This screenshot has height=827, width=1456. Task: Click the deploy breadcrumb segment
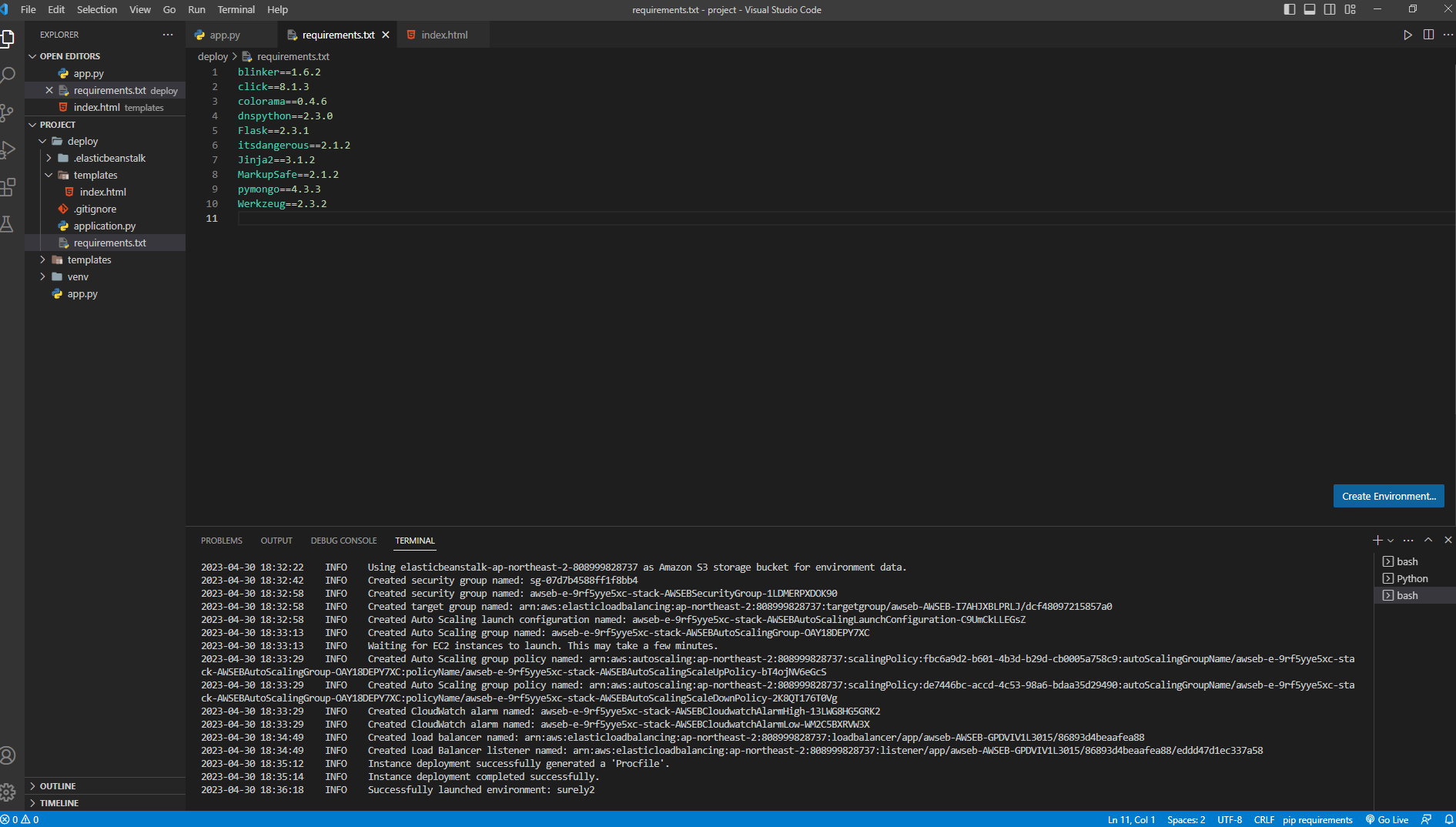click(x=213, y=56)
